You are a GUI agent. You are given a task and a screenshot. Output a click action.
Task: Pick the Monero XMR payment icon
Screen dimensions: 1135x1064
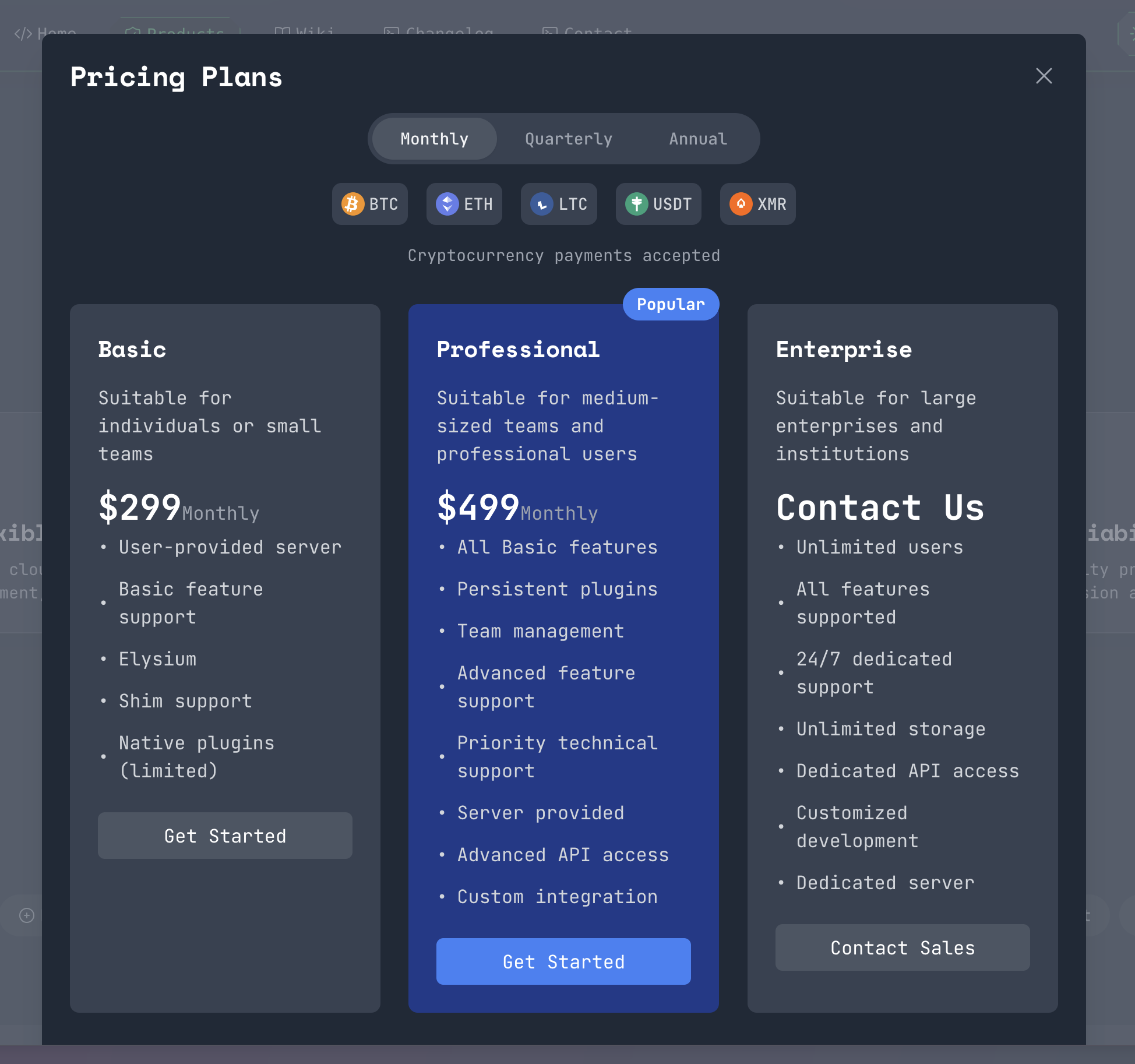(x=757, y=204)
